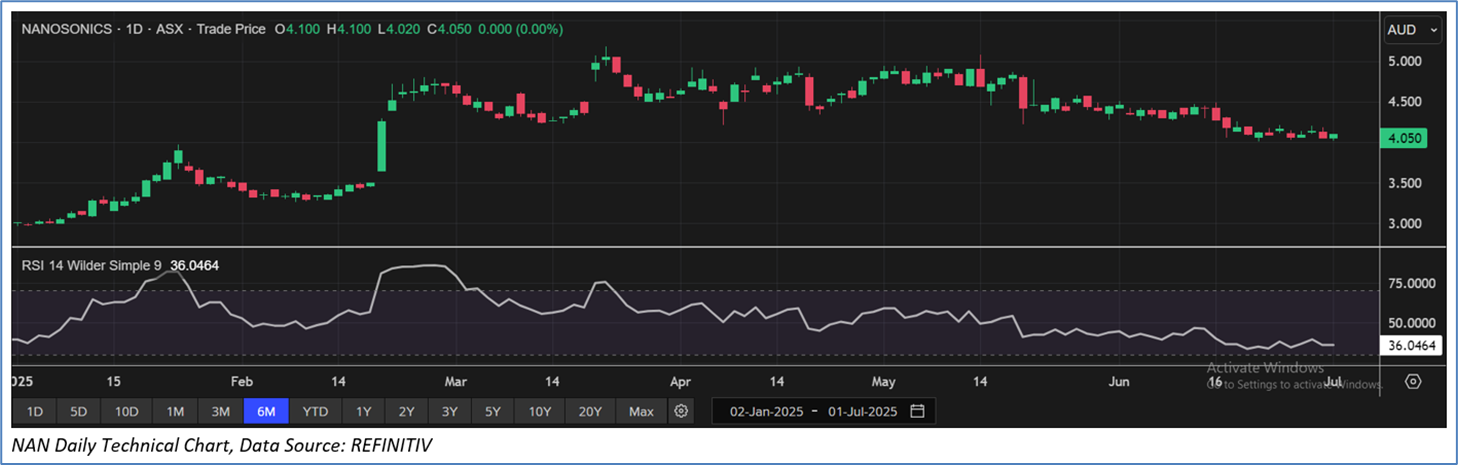Viewport: 1458px width, 465px height.
Task: Click the 4.050 current price tag
Action: pos(1404,138)
